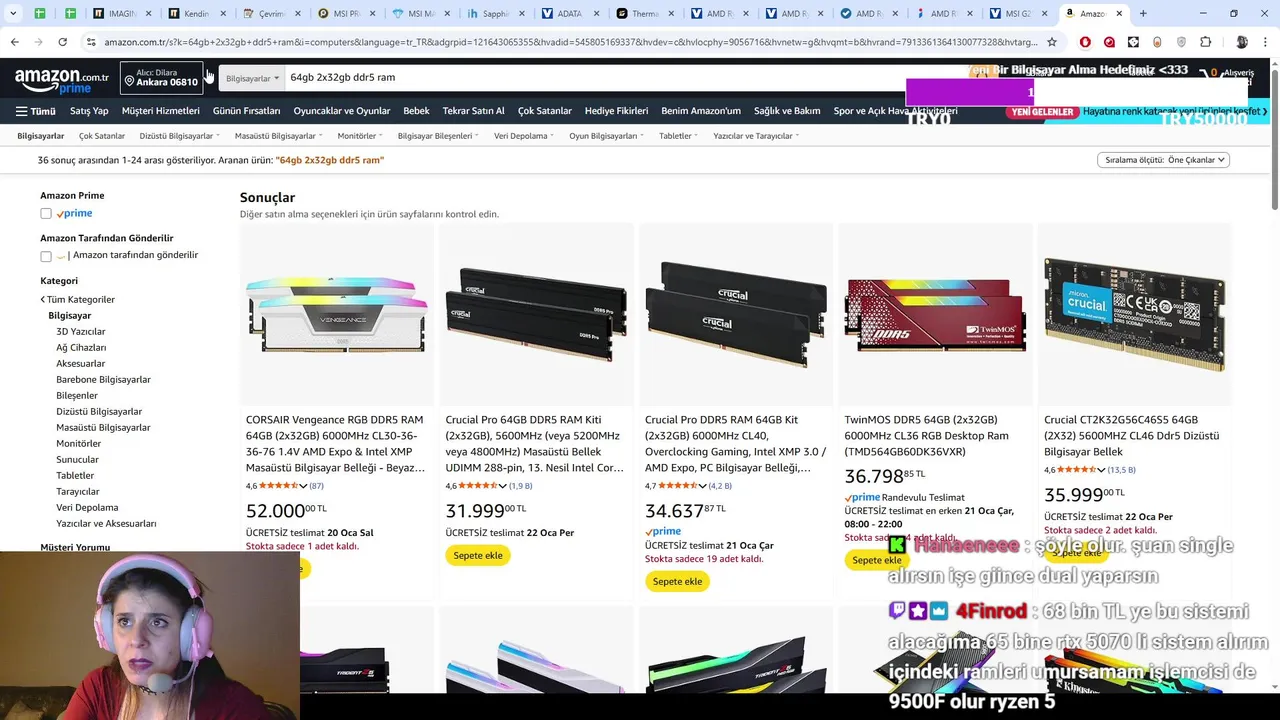Reload the page with the refresh icon
Viewport: 1280px width, 720px height.
(62, 42)
